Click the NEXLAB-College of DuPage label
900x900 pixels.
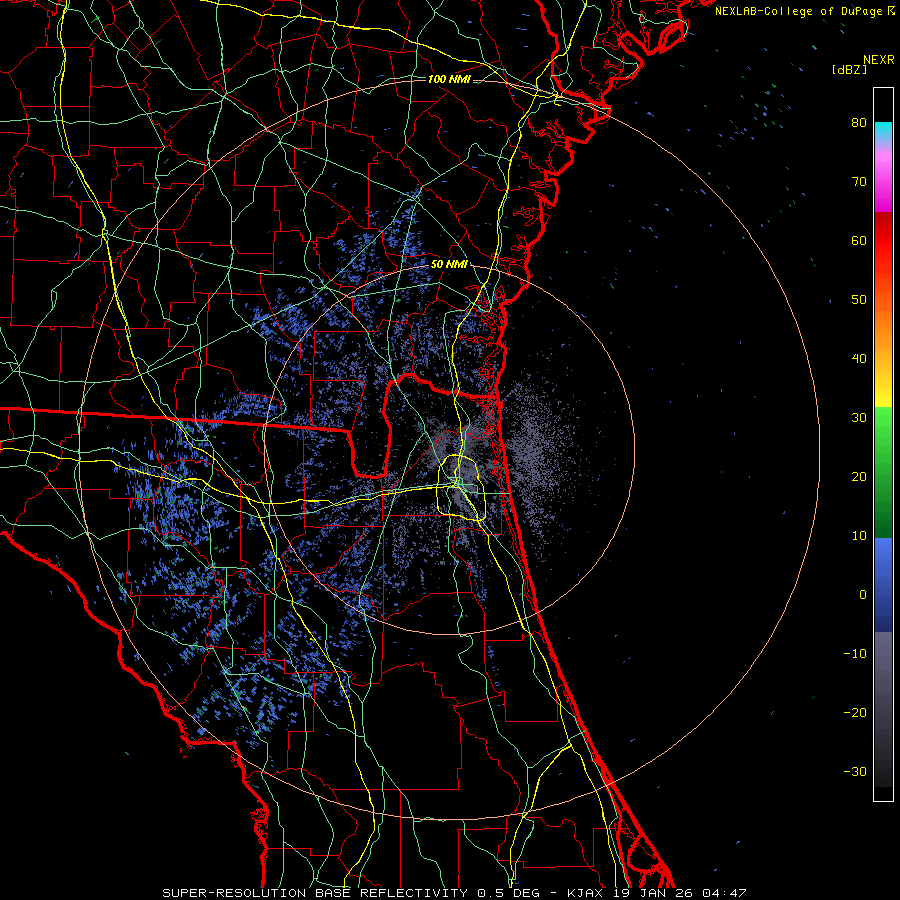pos(799,11)
